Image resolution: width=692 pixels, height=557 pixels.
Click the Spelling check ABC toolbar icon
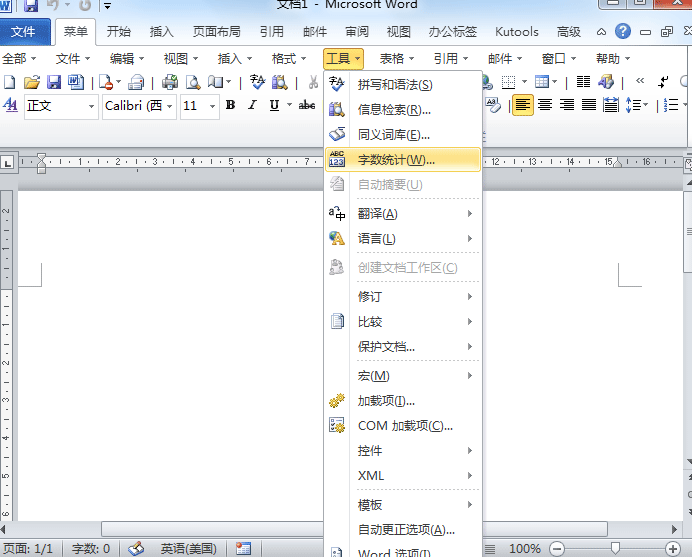click(257, 82)
